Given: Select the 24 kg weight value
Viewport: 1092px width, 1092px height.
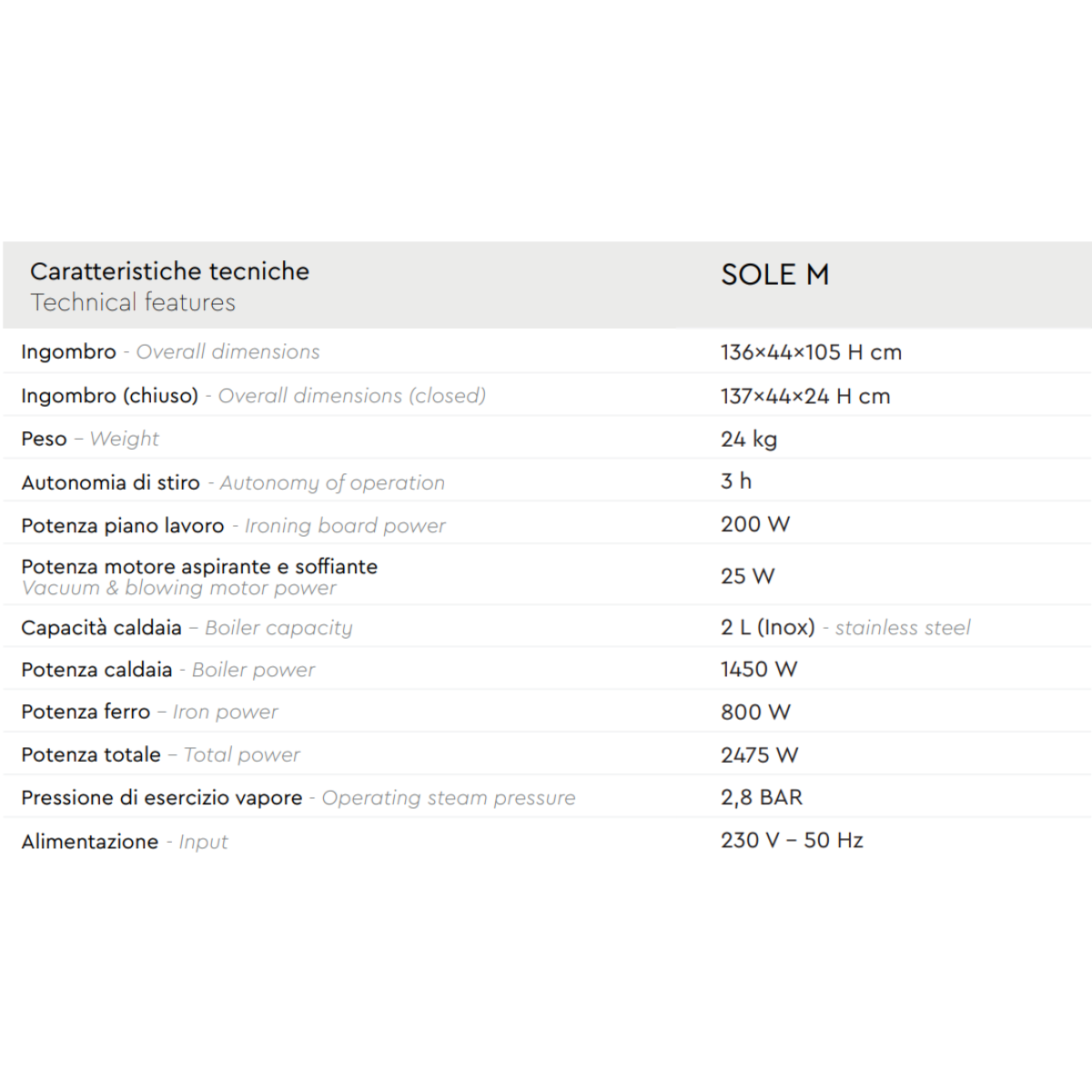Looking at the screenshot, I should point(749,440).
